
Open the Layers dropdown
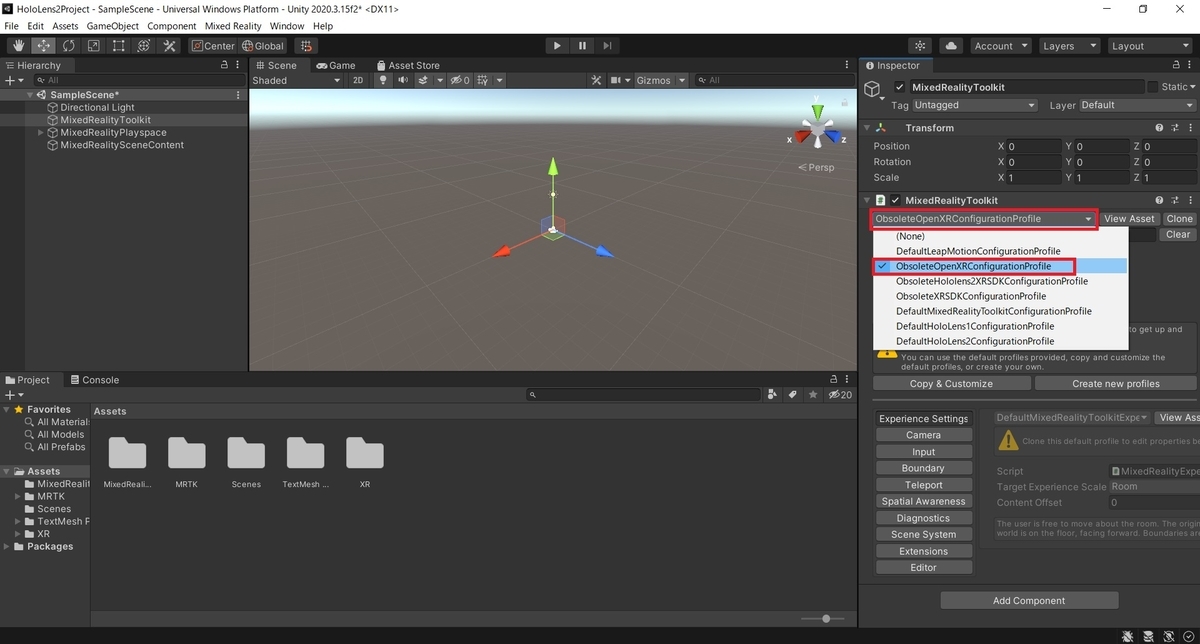(x=1068, y=46)
